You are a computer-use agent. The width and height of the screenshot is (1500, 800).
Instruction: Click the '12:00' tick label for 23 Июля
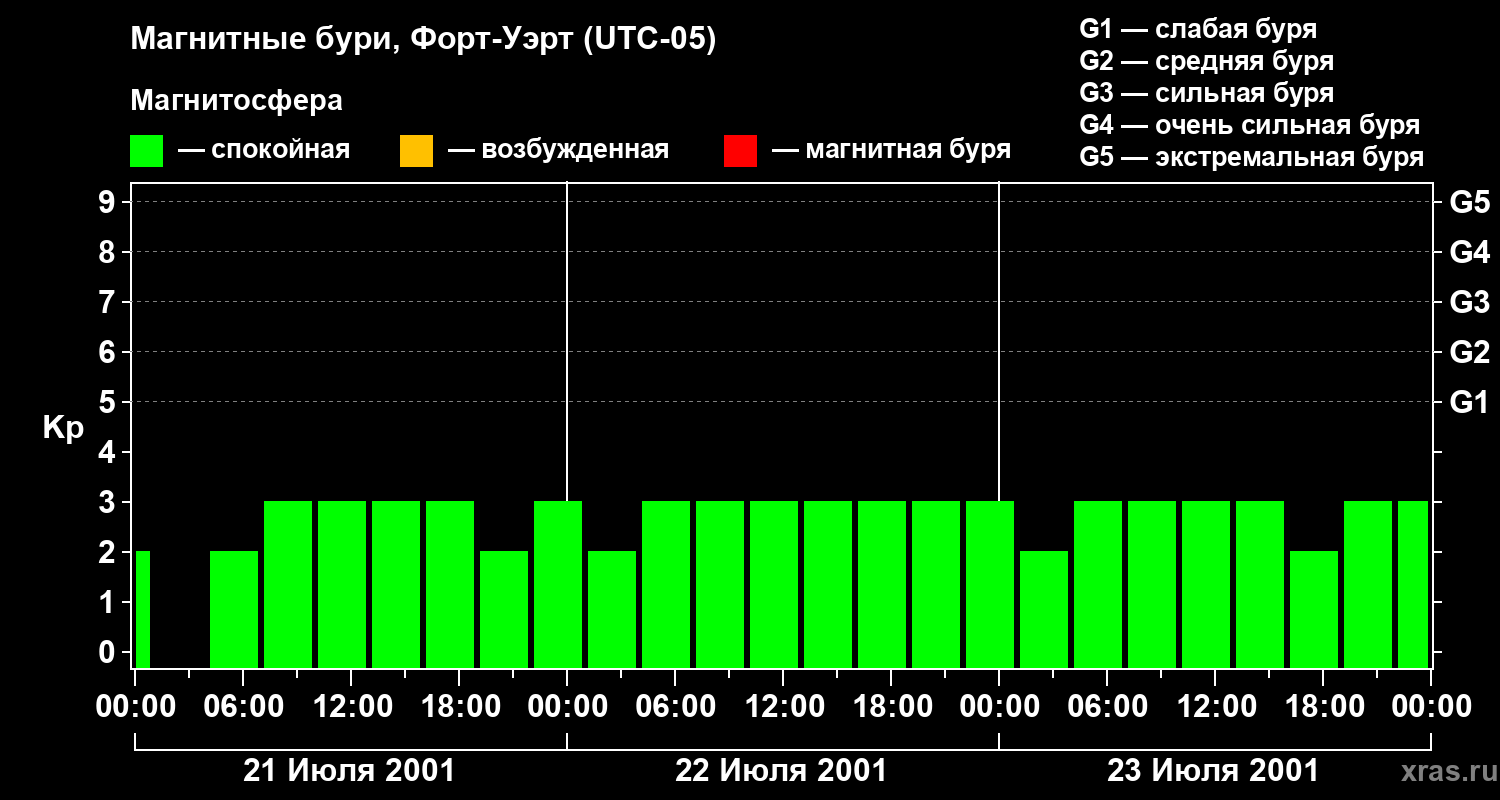1215,706
